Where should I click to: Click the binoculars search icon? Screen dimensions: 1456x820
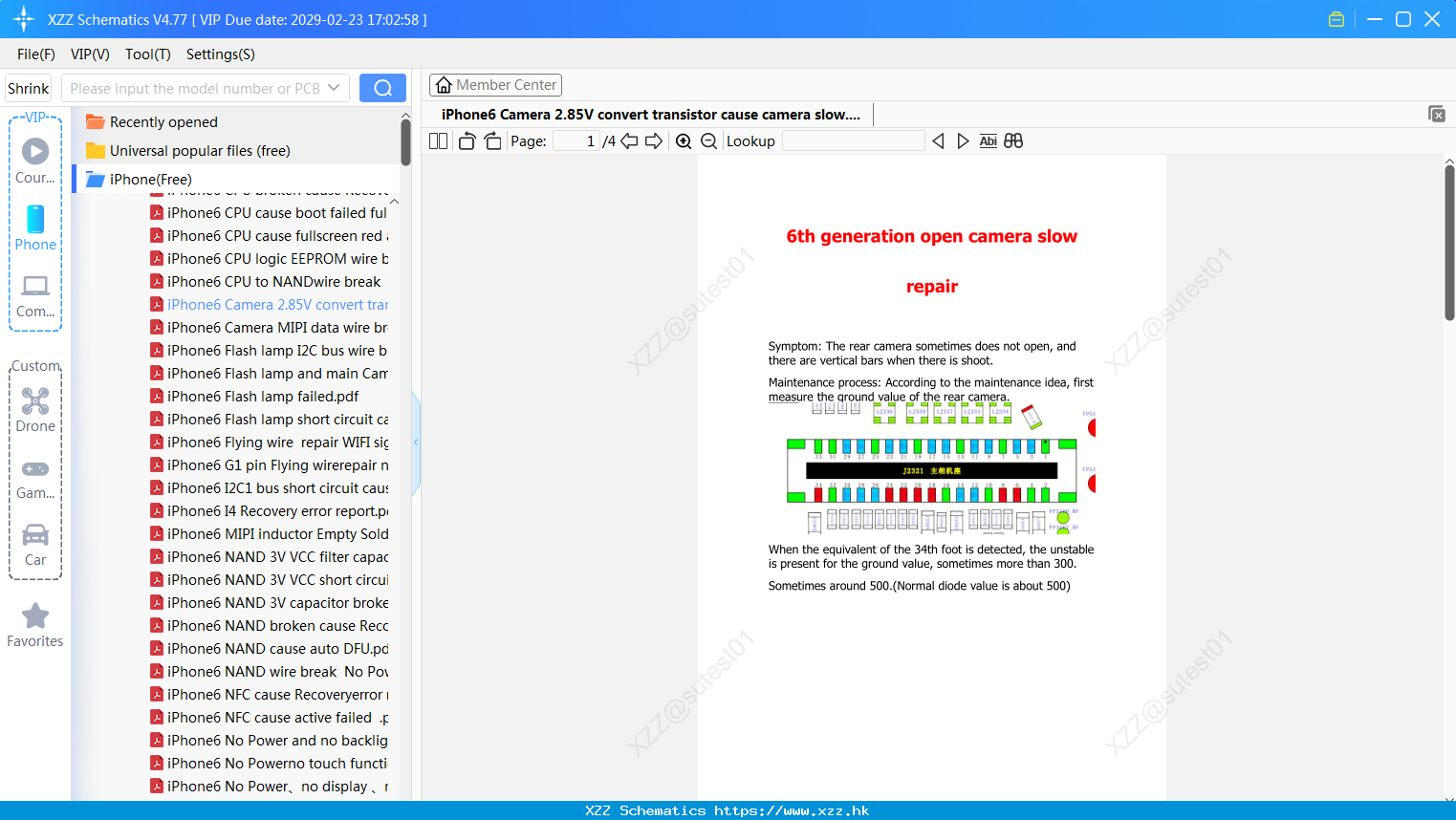(x=1013, y=140)
